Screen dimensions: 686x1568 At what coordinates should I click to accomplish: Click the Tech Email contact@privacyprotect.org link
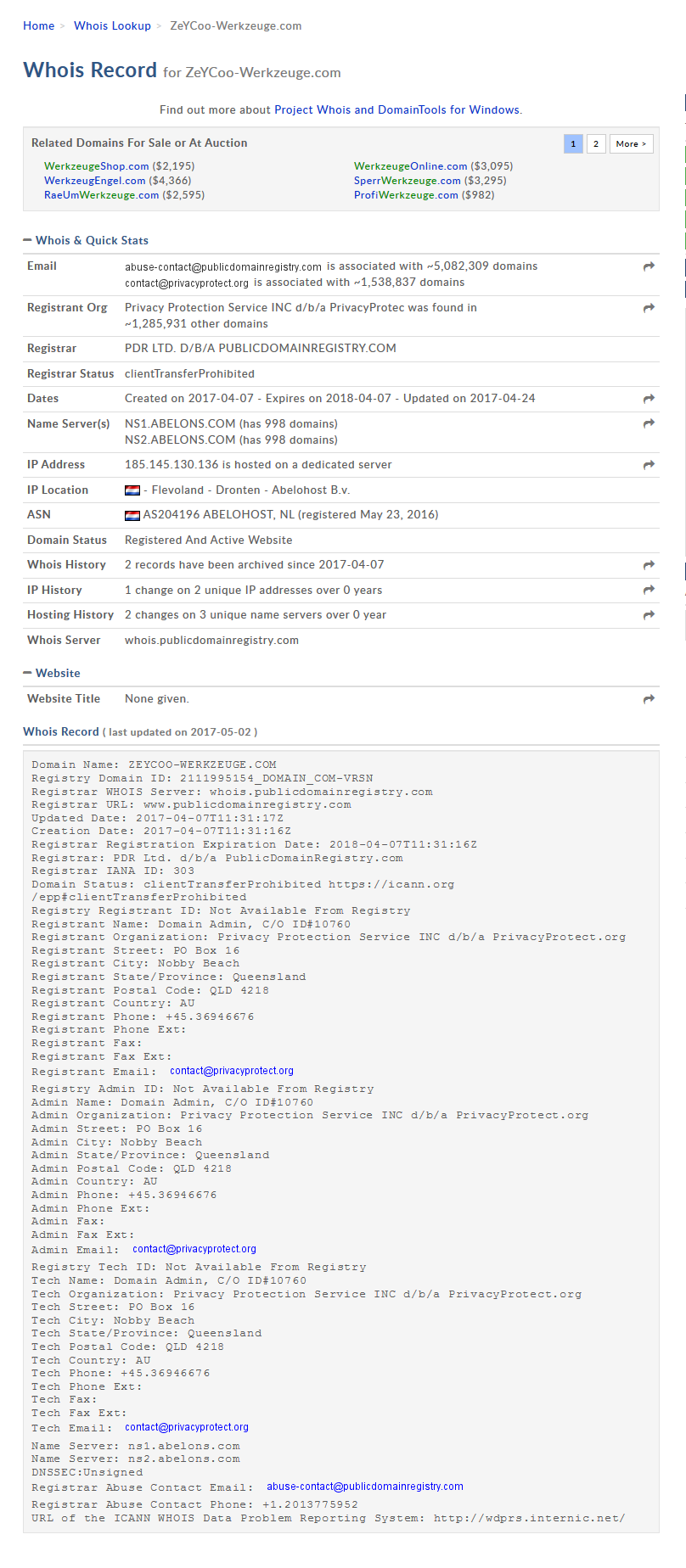pos(187,1427)
